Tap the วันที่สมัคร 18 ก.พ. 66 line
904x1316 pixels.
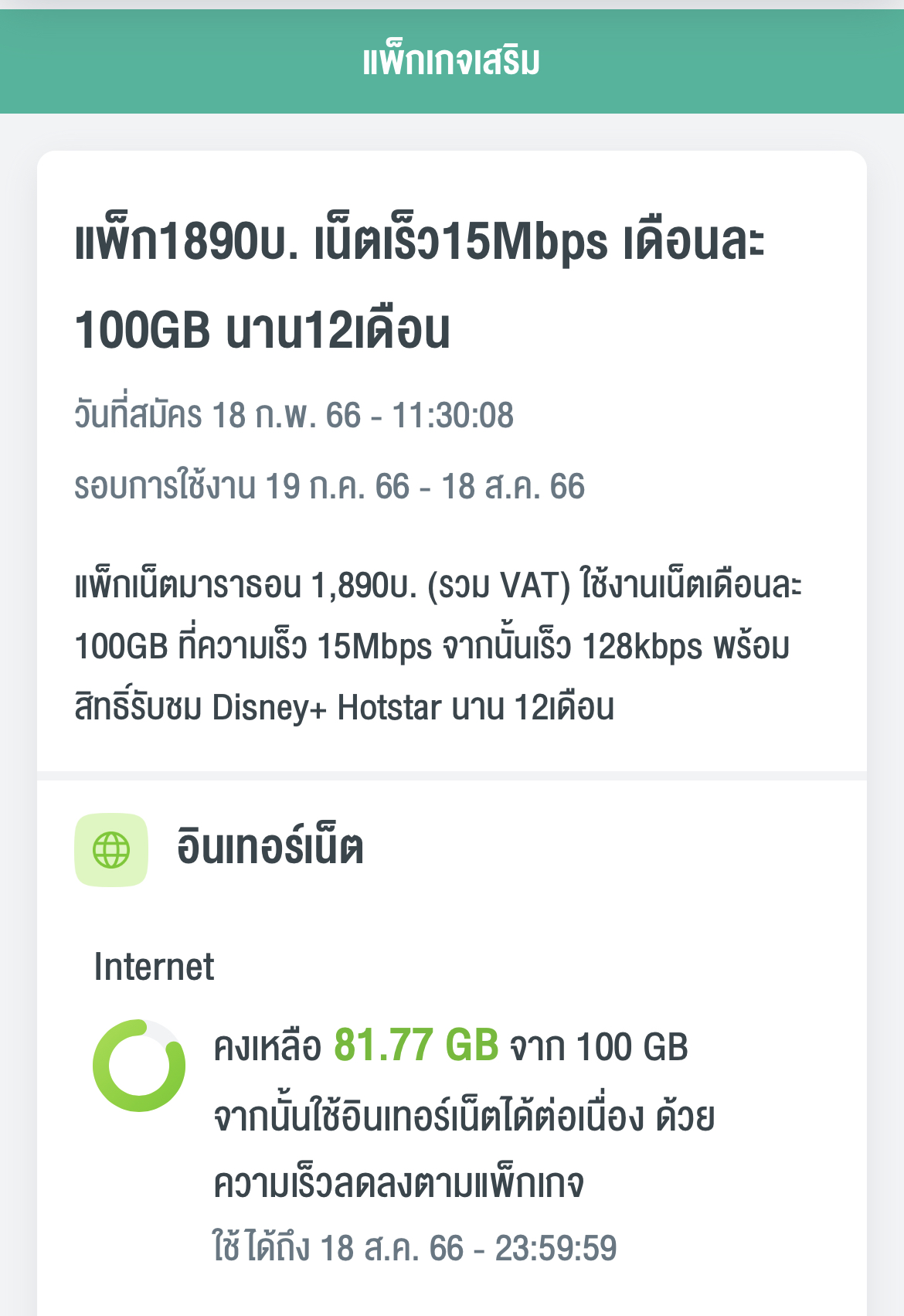[x=218, y=415]
